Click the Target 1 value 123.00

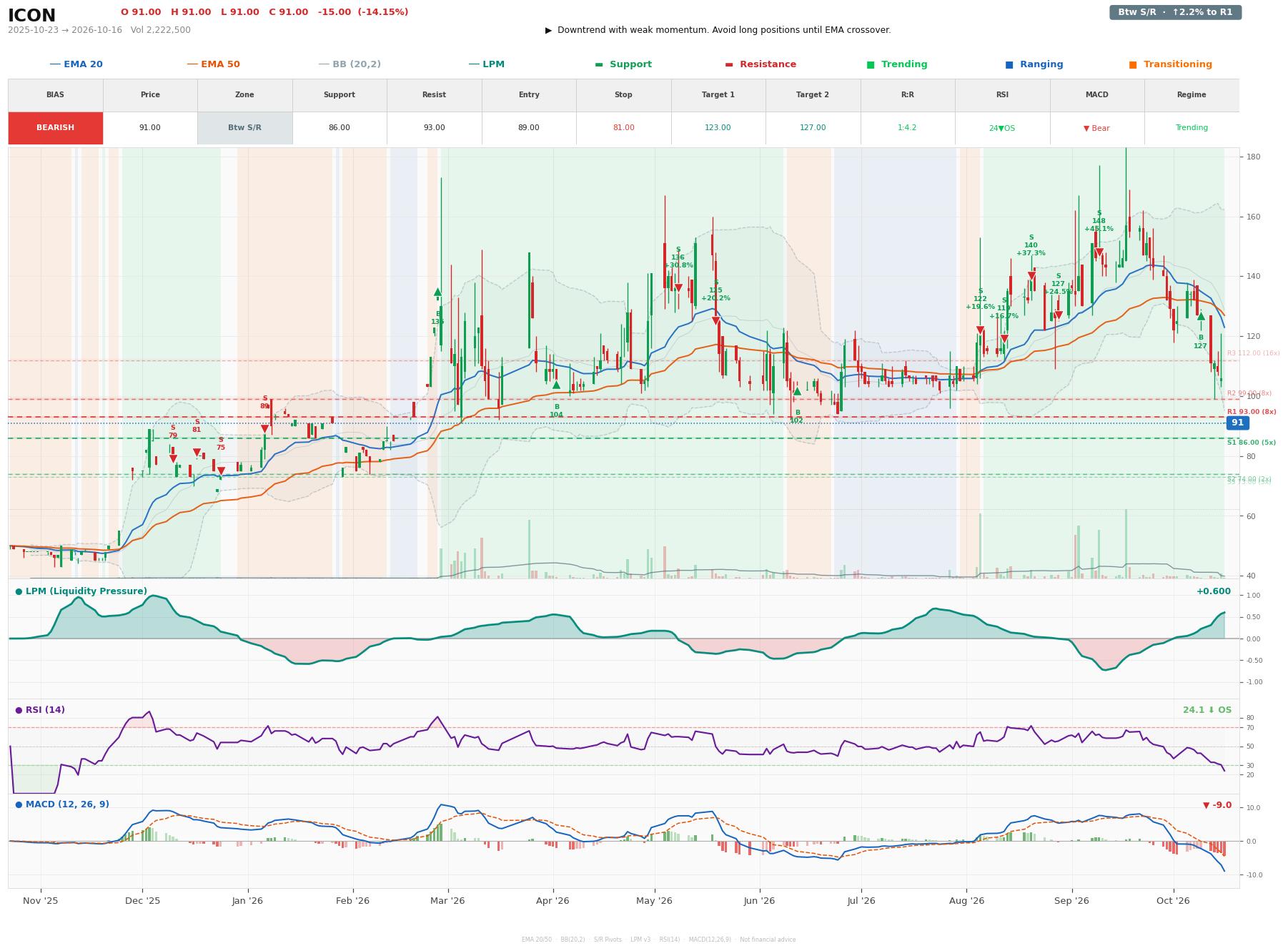pyautogui.click(x=718, y=128)
